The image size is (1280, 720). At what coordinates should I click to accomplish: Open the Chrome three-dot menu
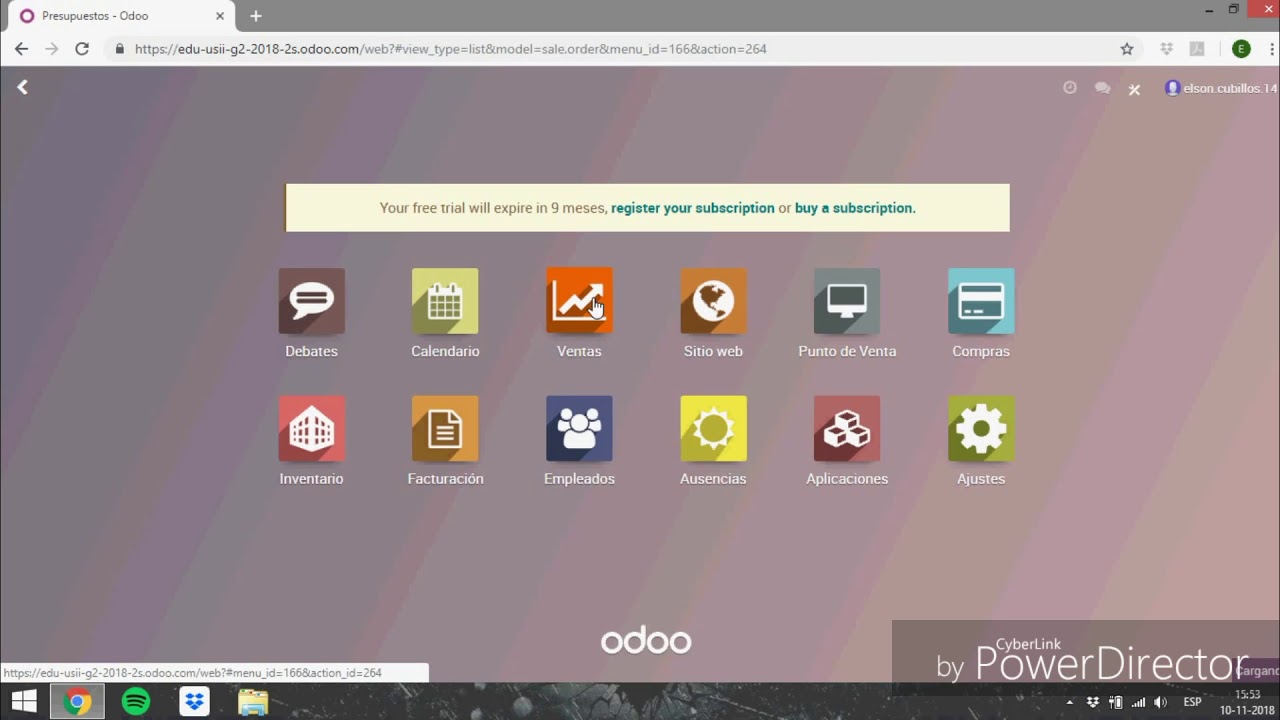click(x=1271, y=49)
